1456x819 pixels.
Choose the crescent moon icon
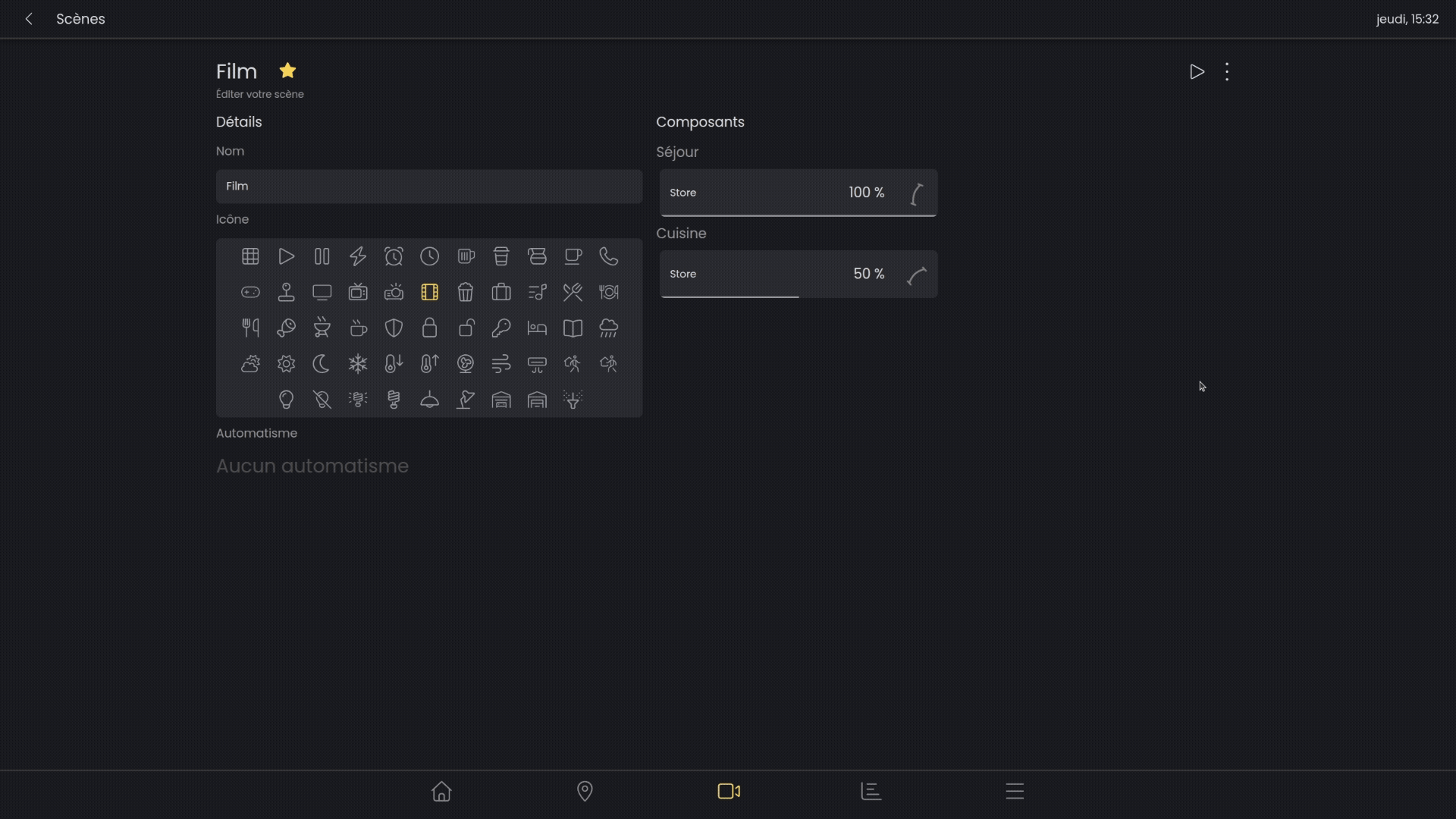(322, 364)
